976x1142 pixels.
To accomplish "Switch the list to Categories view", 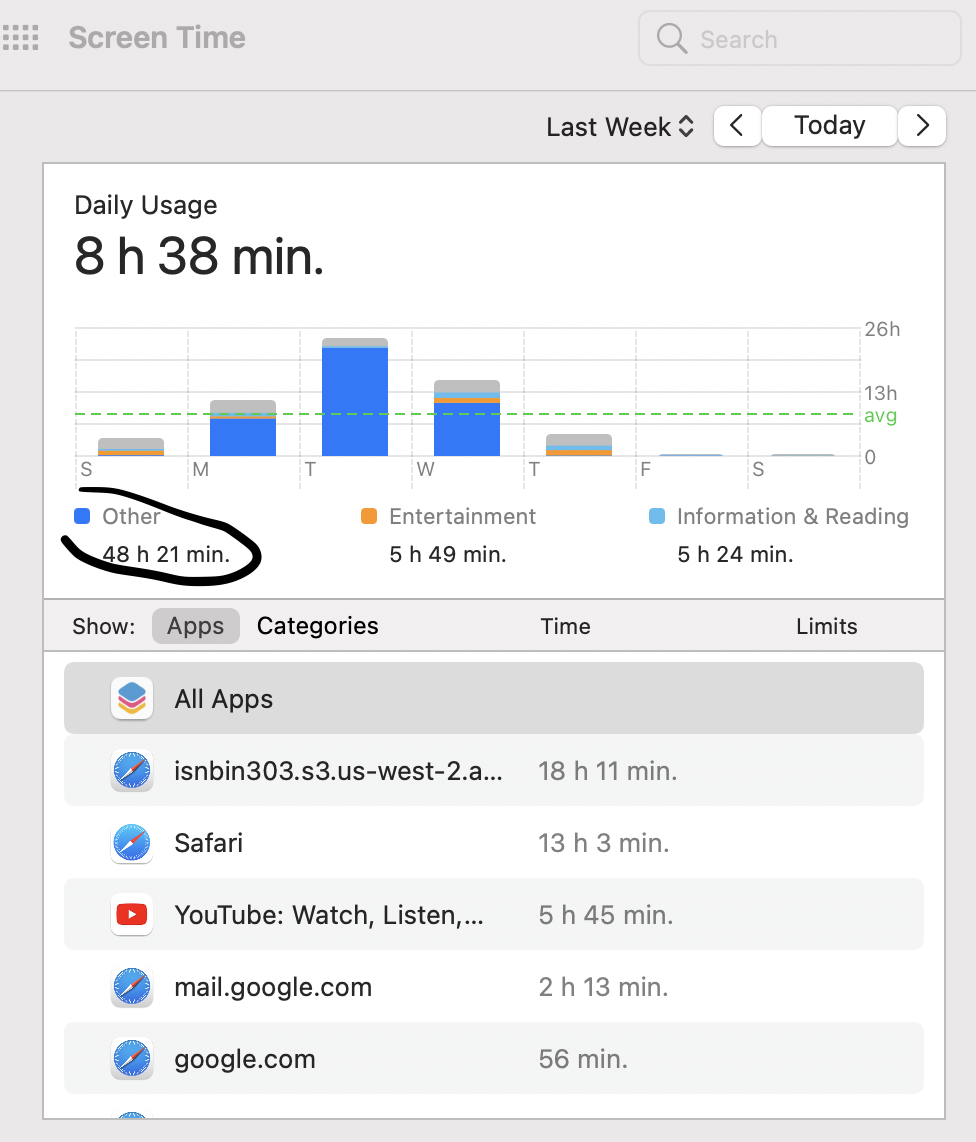I will 318,626.
